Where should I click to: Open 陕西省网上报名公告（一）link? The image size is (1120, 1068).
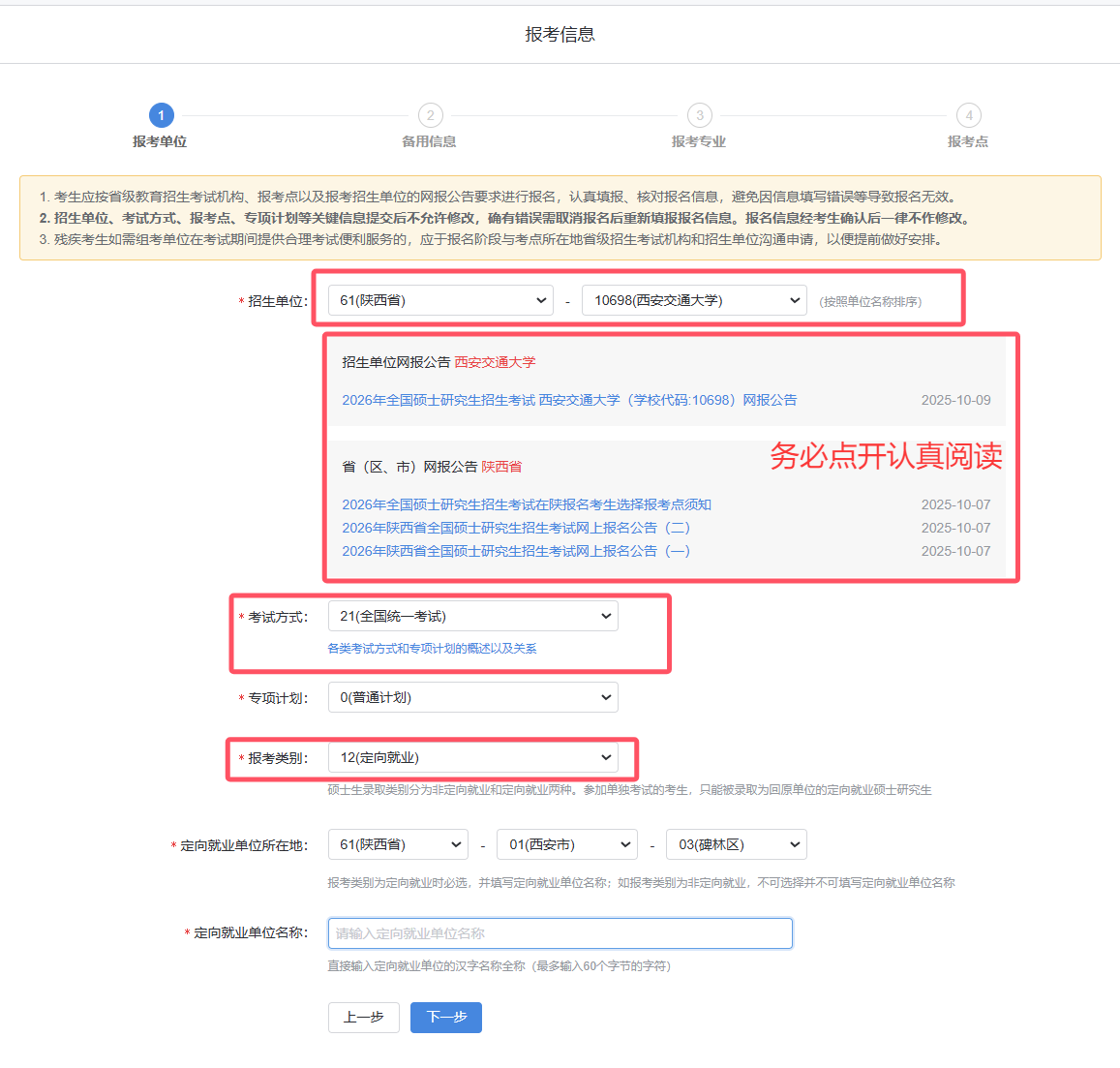click(x=515, y=551)
